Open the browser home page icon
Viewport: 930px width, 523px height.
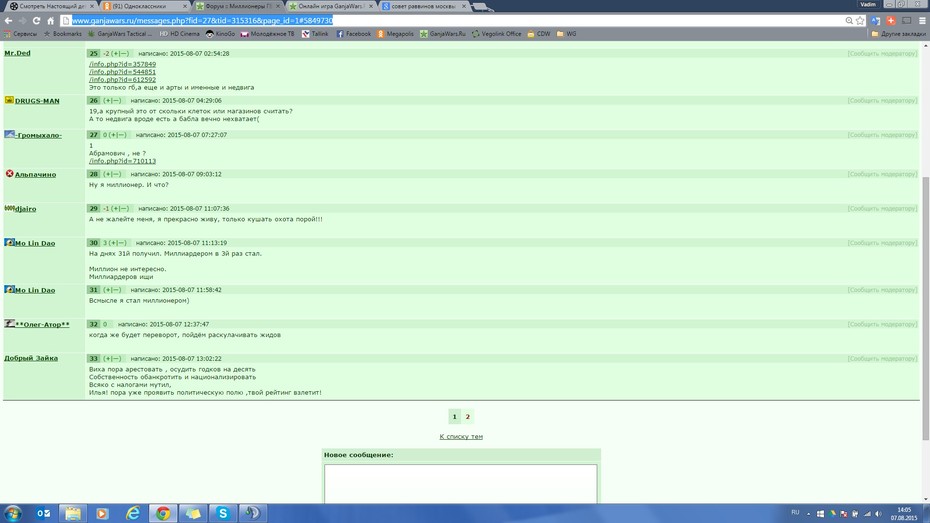(50, 21)
